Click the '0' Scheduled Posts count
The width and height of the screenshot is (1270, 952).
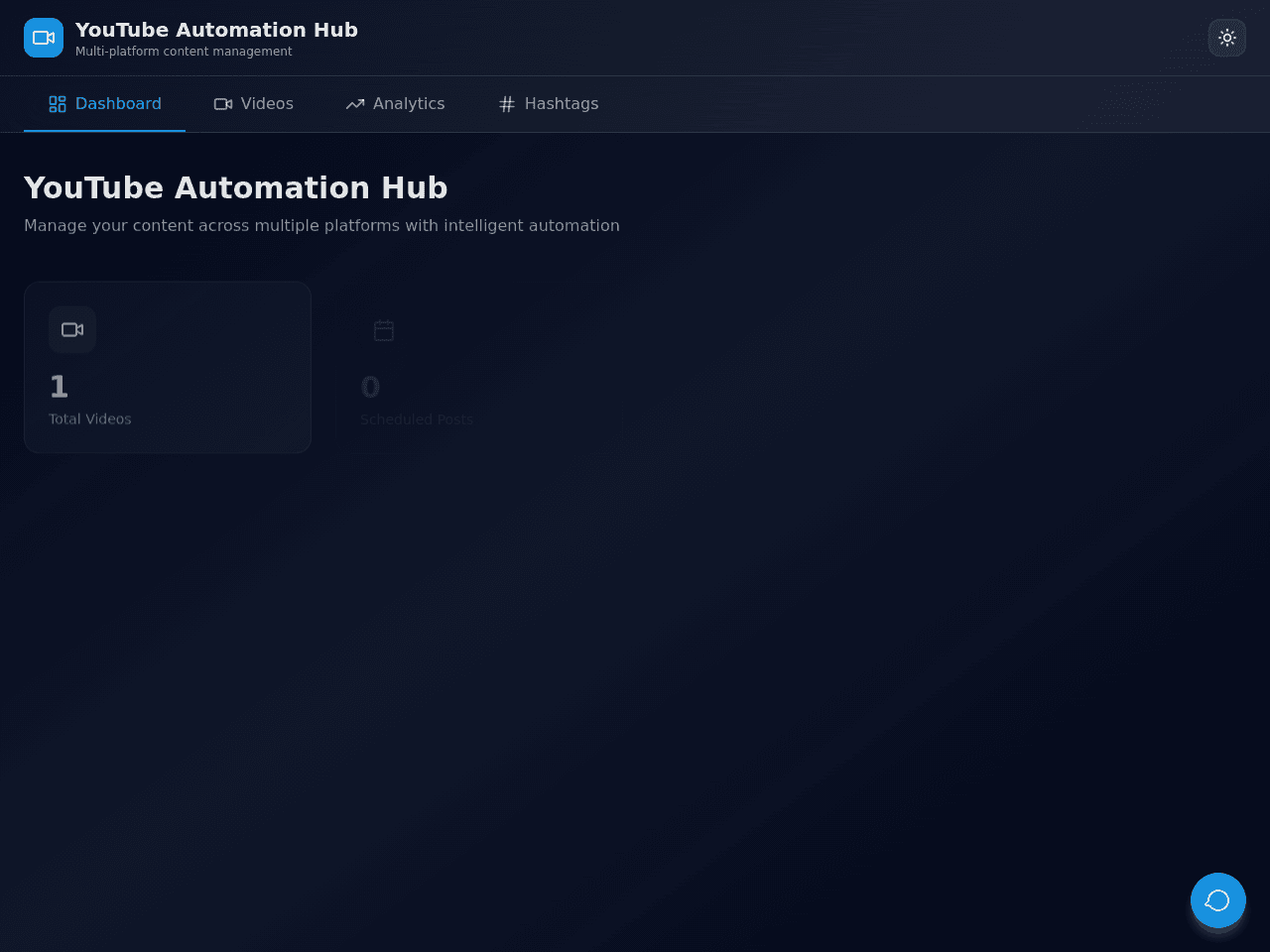(x=370, y=387)
